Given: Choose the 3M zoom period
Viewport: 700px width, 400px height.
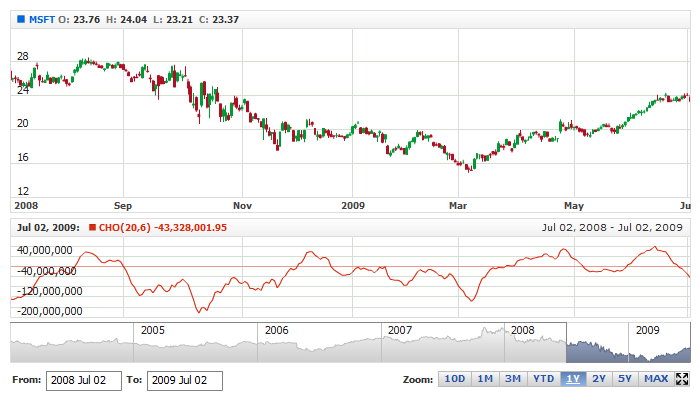Looking at the screenshot, I should 513,379.
